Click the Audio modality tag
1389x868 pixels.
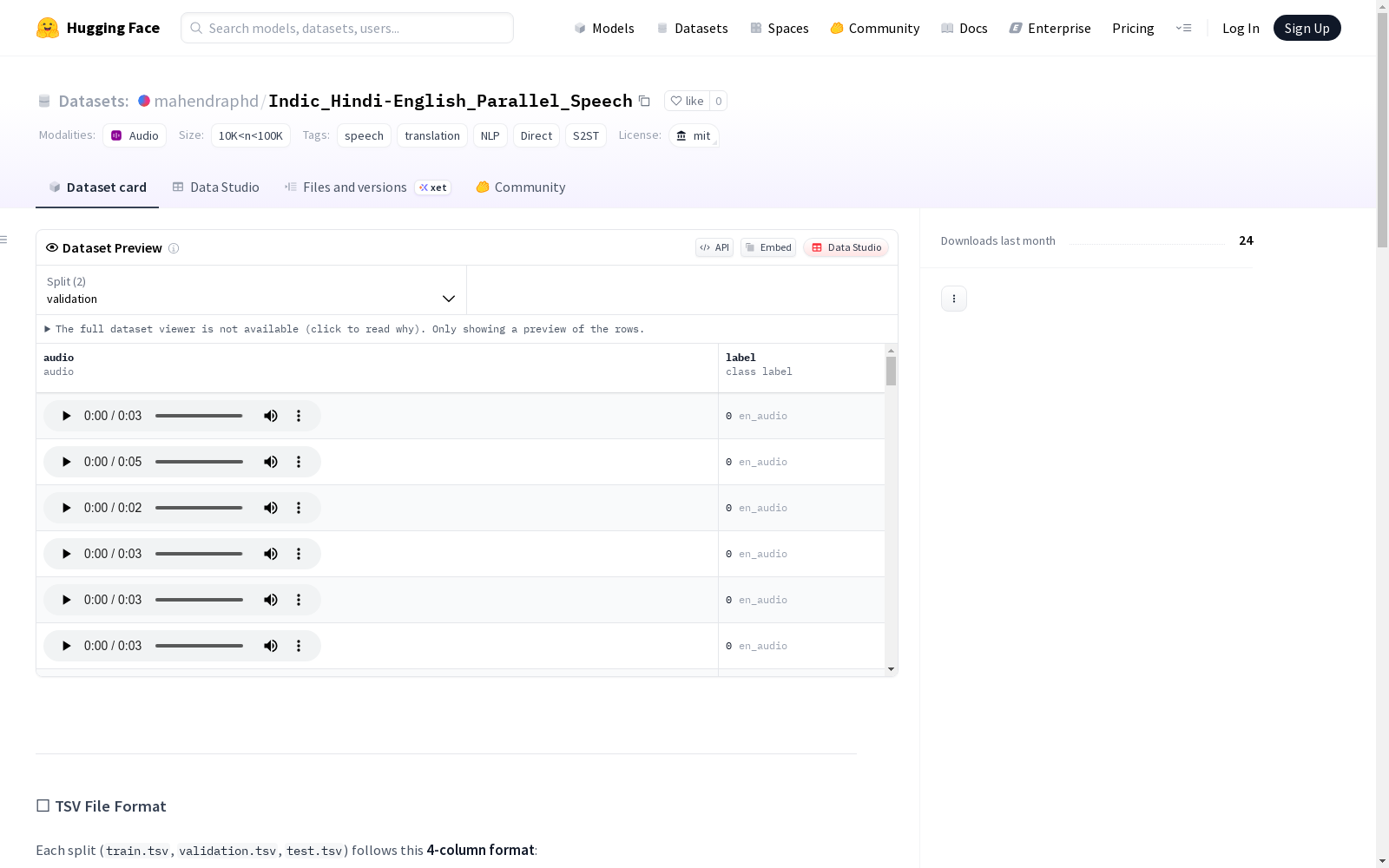click(x=135, y=135)
